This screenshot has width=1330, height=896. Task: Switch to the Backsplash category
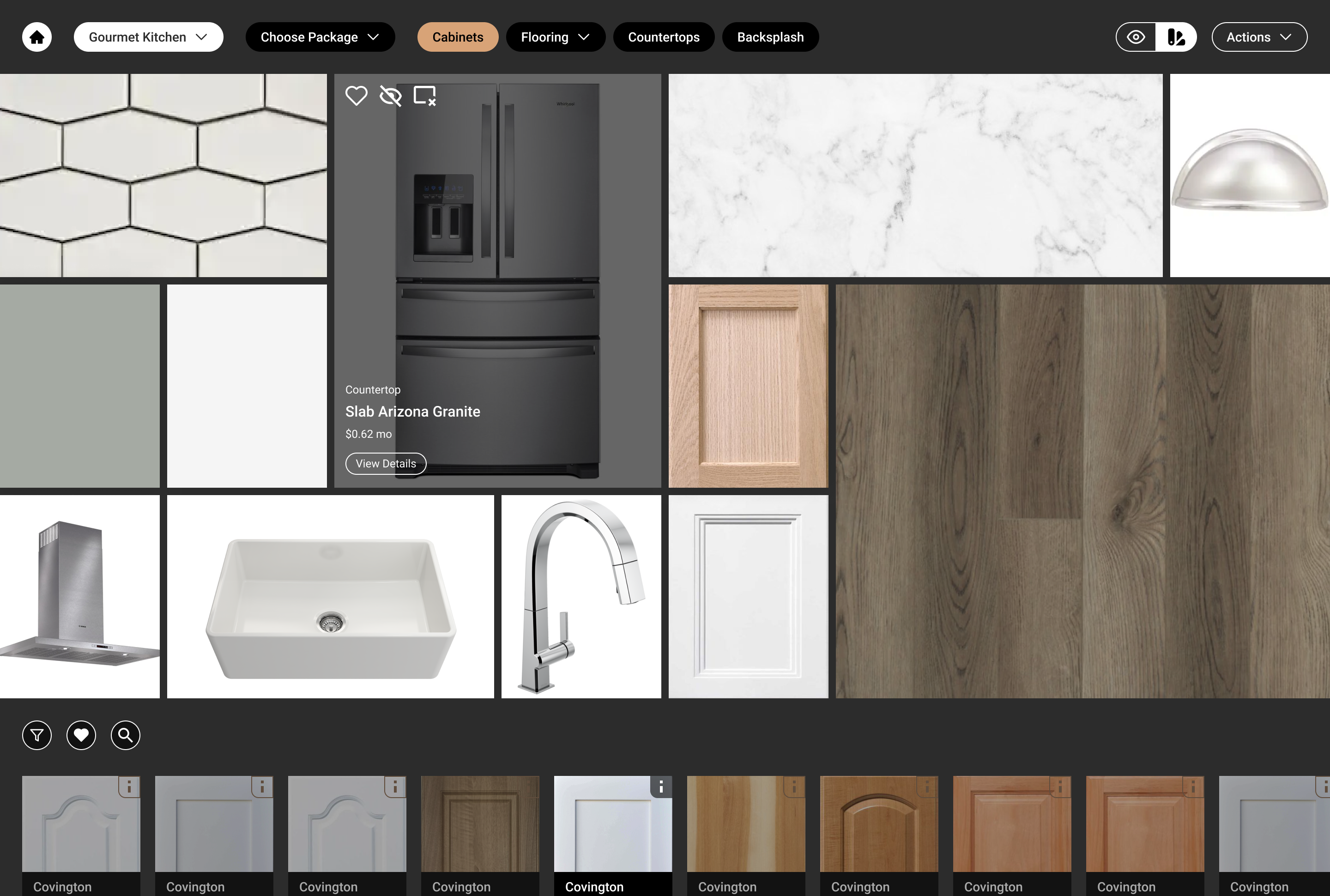770,37
